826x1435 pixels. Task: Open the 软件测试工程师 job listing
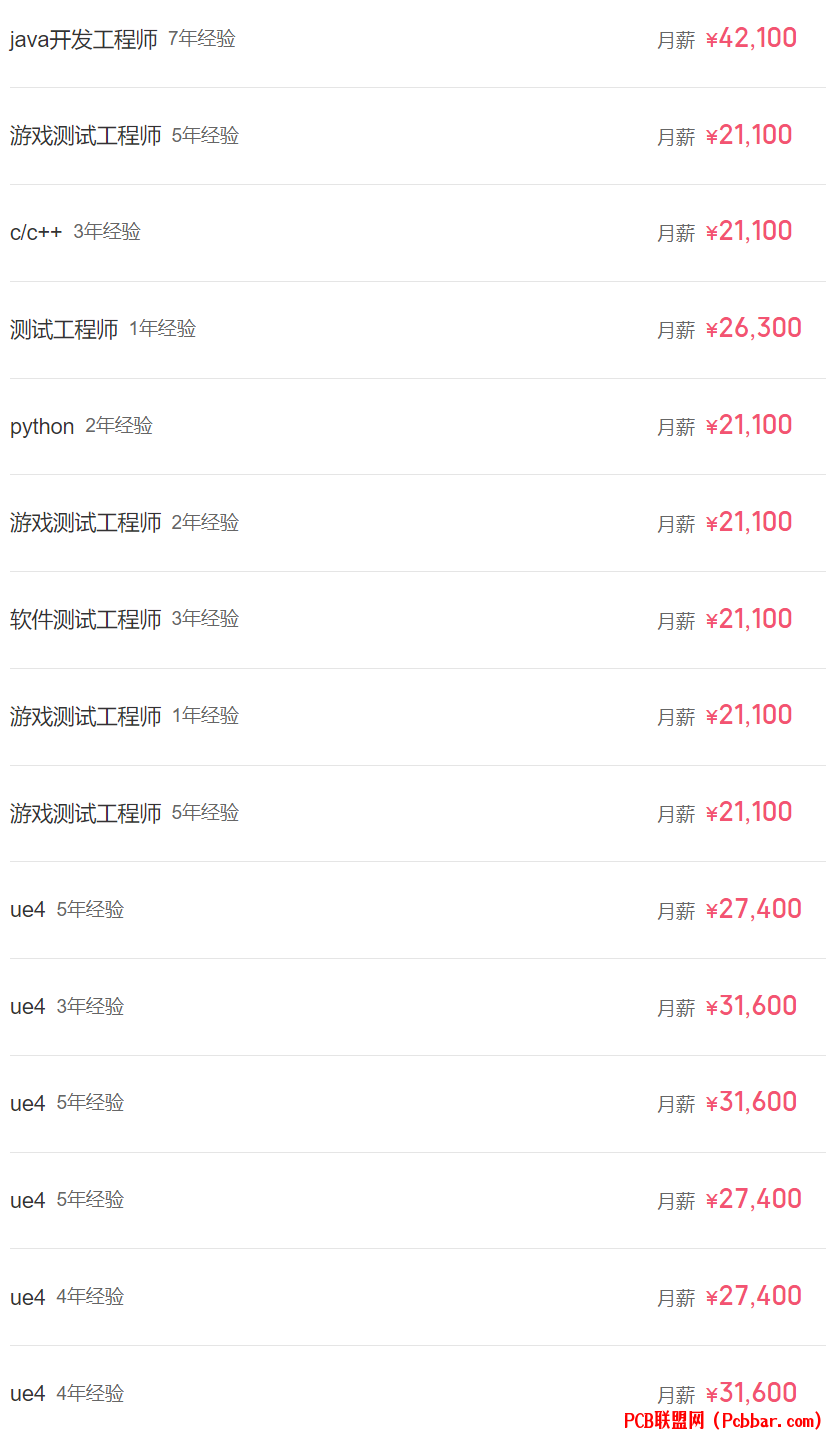click(86, 620)
